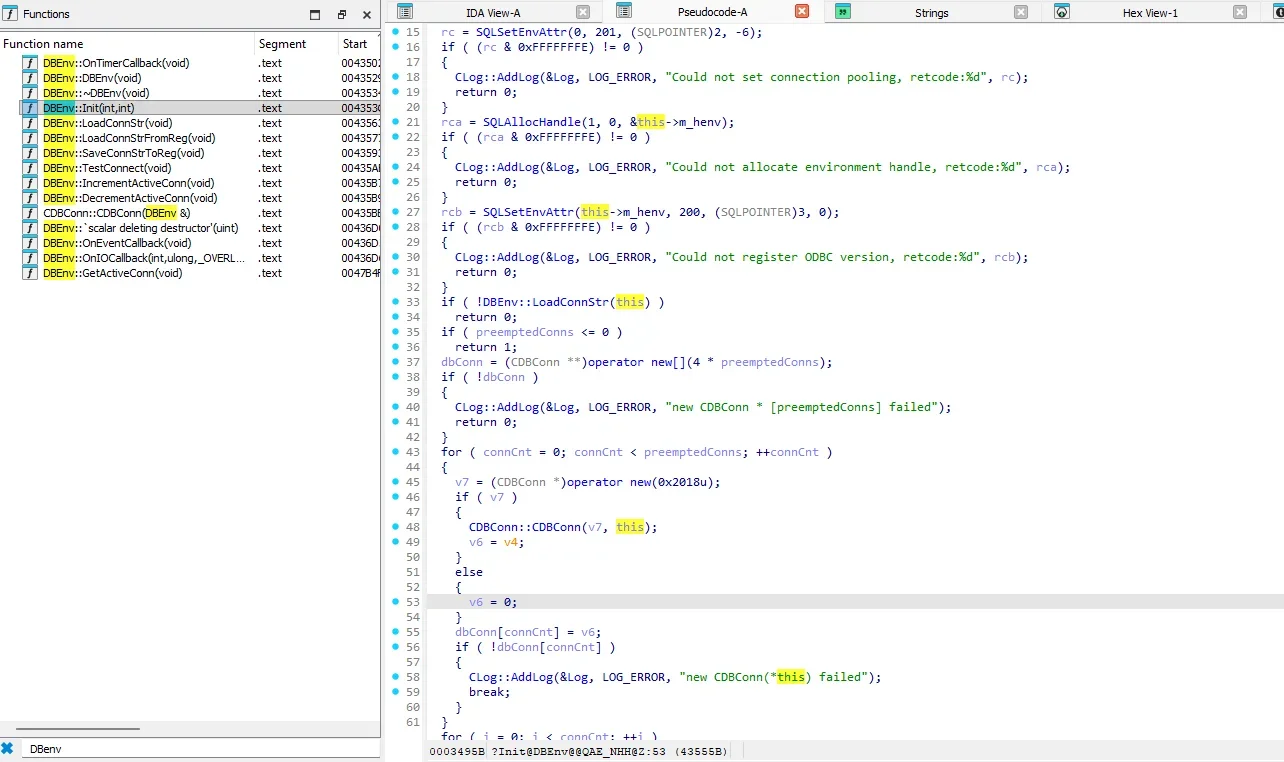Clear the DBenv filter with the X icon
The width and height of the screenshot is (1284, 762).
pos(8,748)
